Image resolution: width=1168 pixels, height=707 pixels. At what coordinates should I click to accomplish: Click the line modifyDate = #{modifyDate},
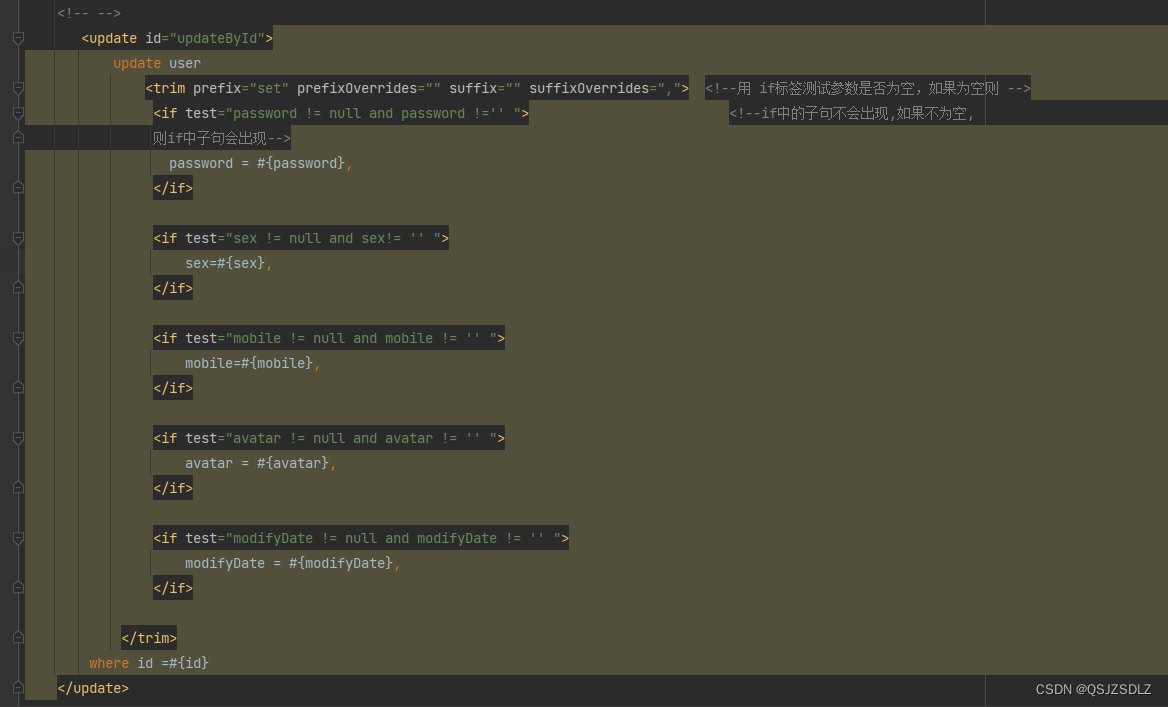tap(293, 563)
